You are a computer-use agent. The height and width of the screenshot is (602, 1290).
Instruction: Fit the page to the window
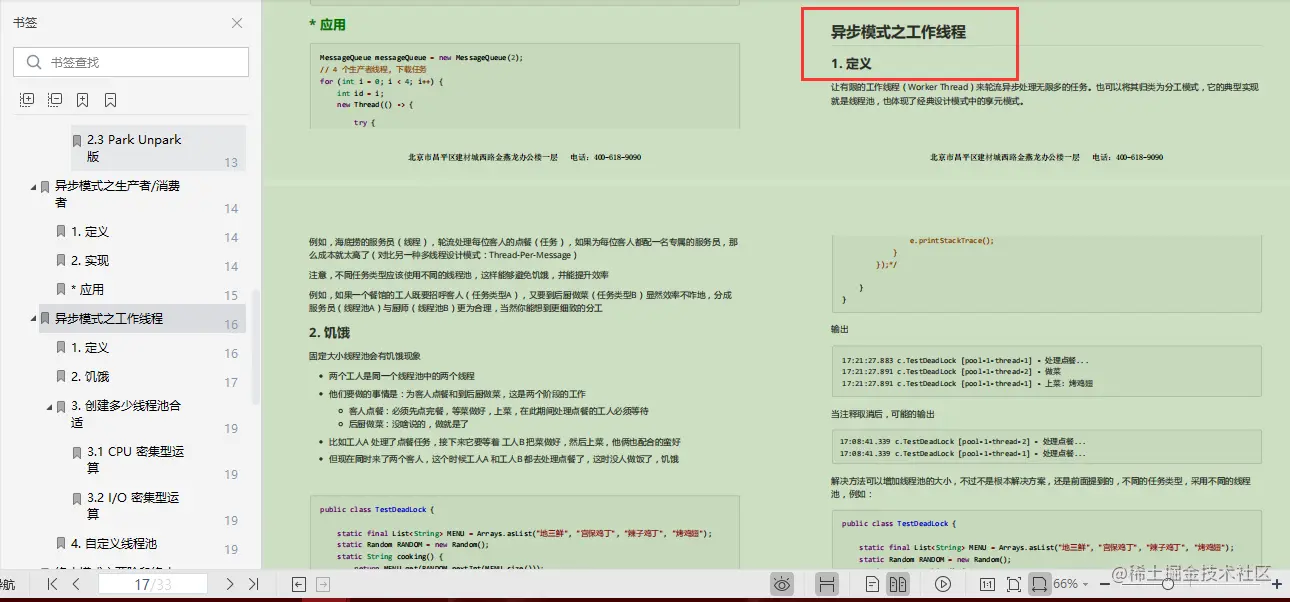1013,584
